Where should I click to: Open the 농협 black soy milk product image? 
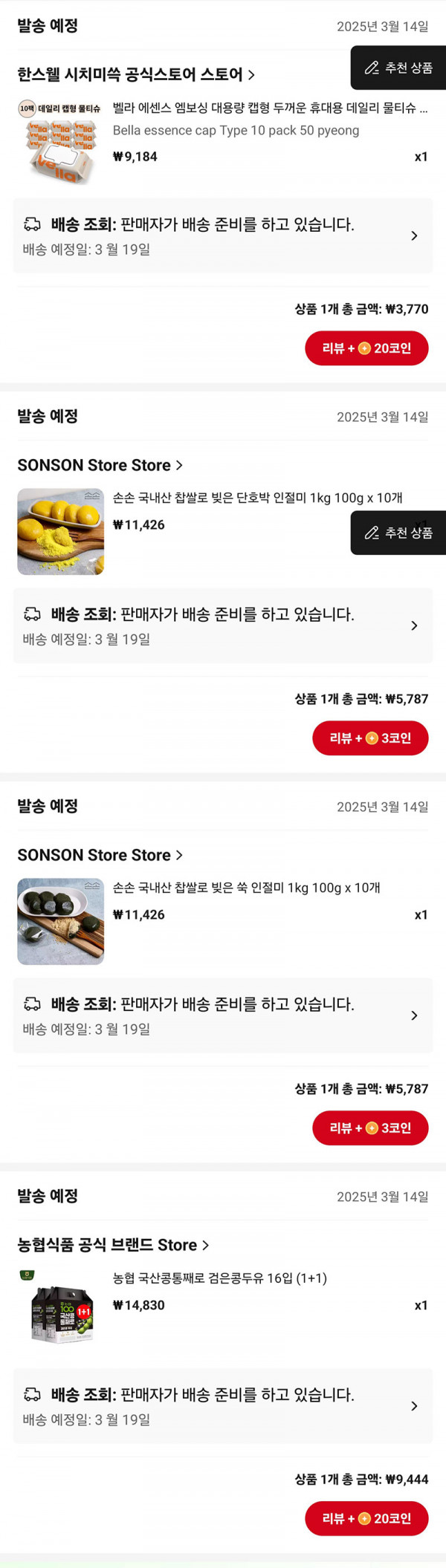point(60,1312)
